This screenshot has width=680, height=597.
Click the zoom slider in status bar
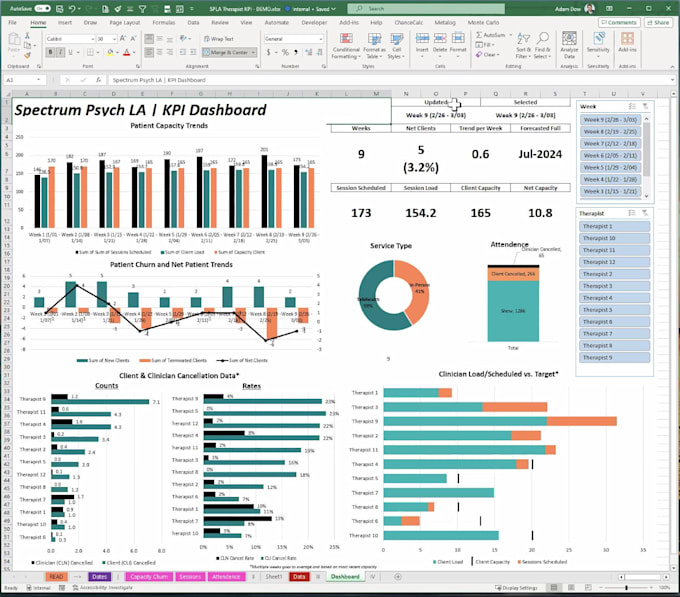(626, 588)
